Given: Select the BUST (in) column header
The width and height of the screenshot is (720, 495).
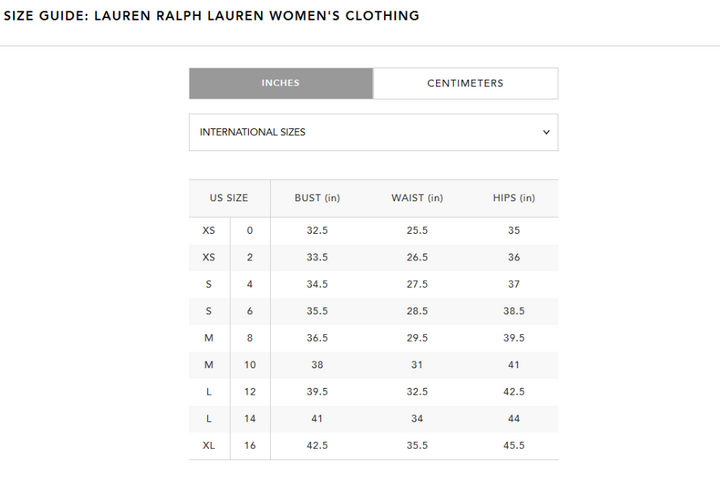Looking at the screenshot, I should (x=317, y=198).
